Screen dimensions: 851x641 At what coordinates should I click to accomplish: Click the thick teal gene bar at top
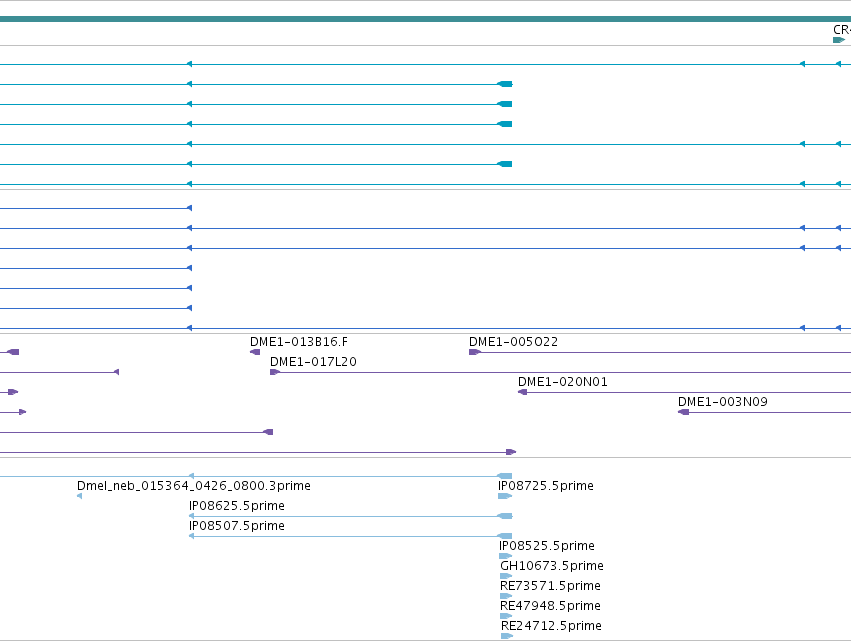pyautogui.click(x=426, y=19)
